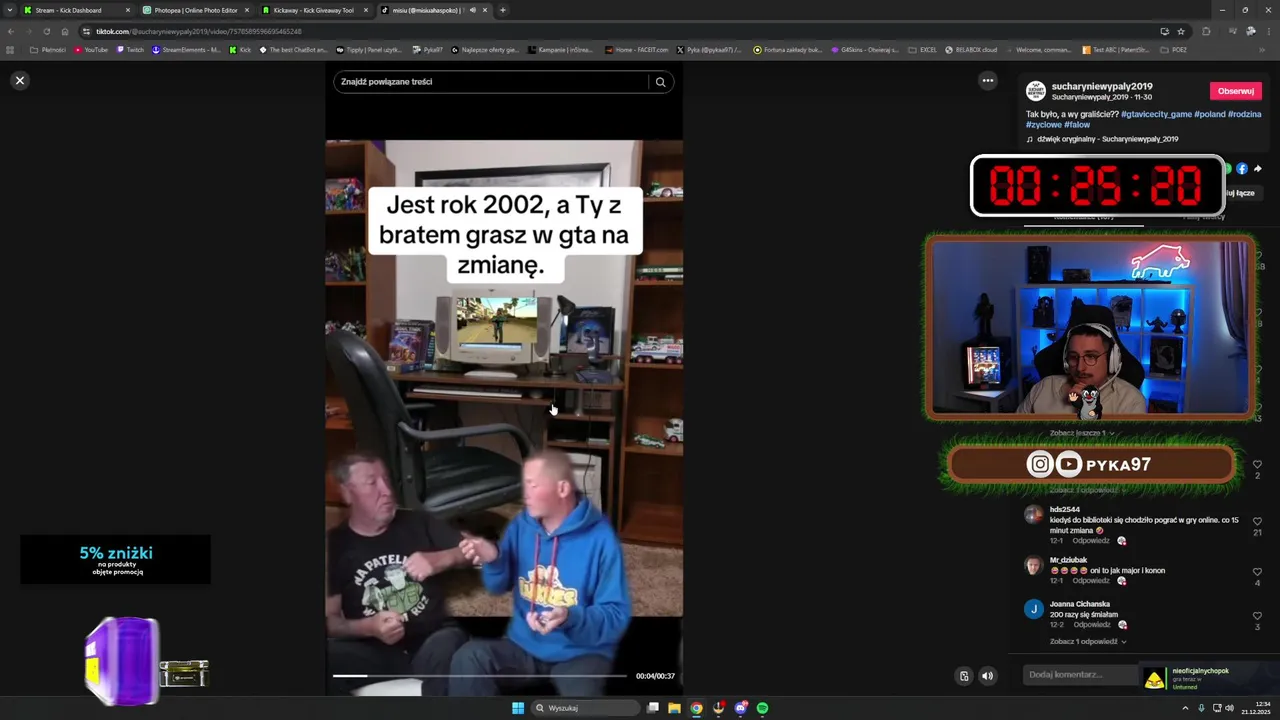Viewport: 1280px width, 720px height.
Task: Open the EXCEL bookmarks folder
Action: 922,49
